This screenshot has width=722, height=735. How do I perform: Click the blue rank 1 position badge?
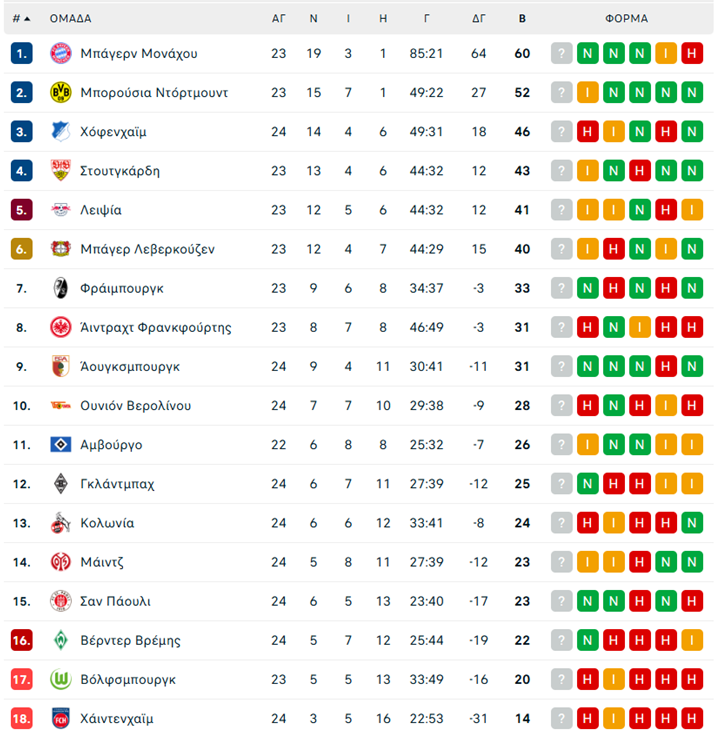click(22, 53)
